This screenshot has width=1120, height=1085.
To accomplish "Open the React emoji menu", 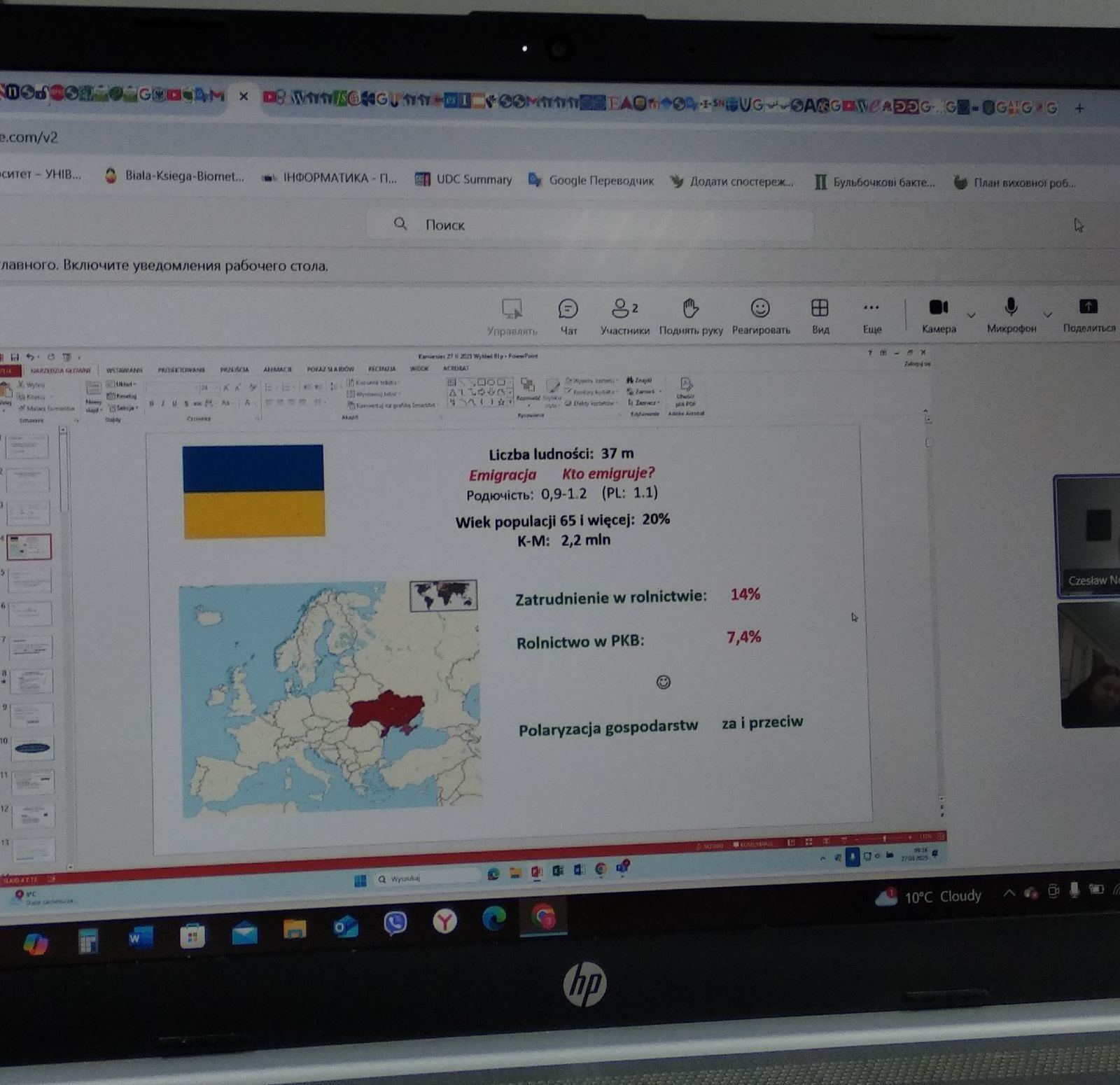I will (x=760, y=316).
